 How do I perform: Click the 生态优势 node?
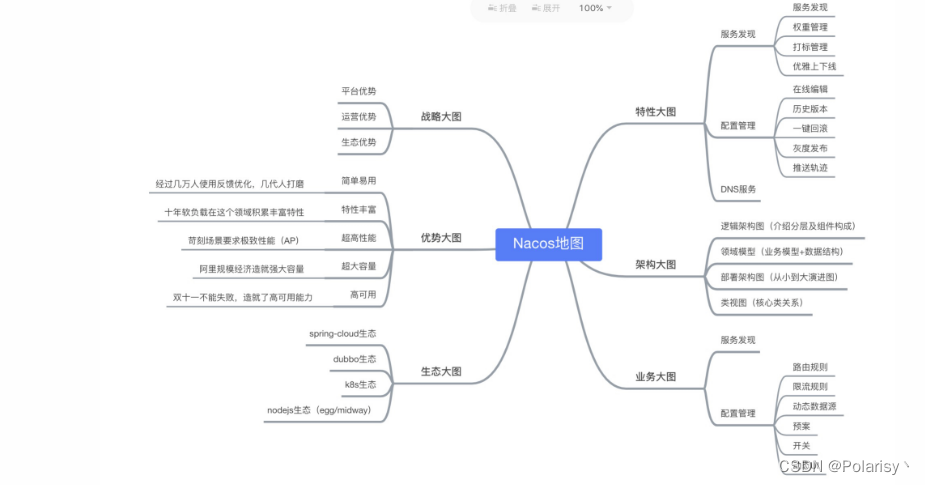pyautogui.click(x=359, y=142)
